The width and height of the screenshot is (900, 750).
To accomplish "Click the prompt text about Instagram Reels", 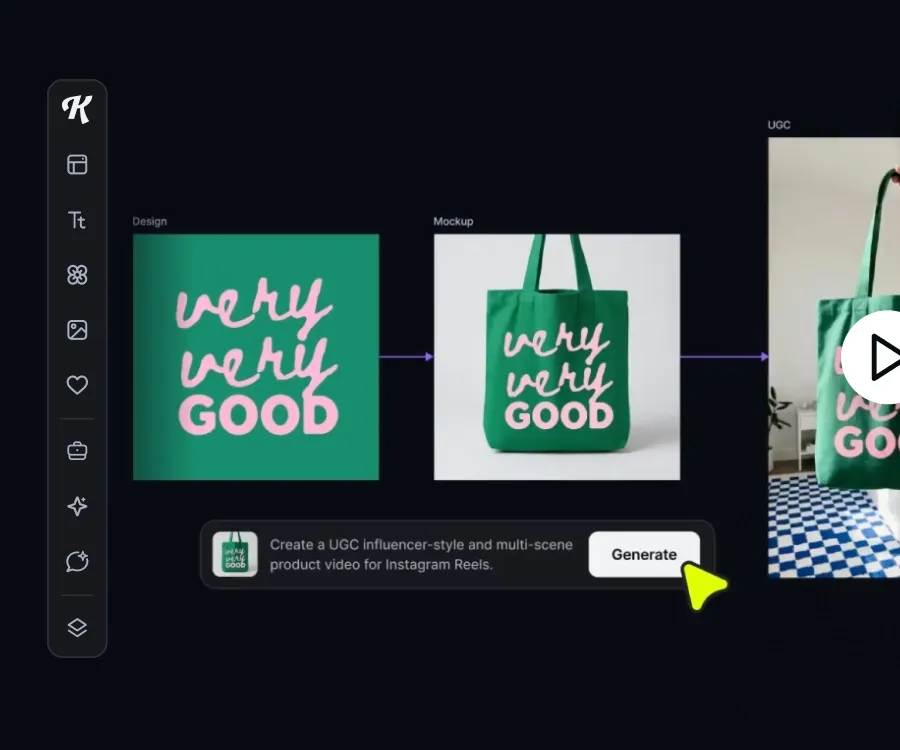I will click(421, 554).
